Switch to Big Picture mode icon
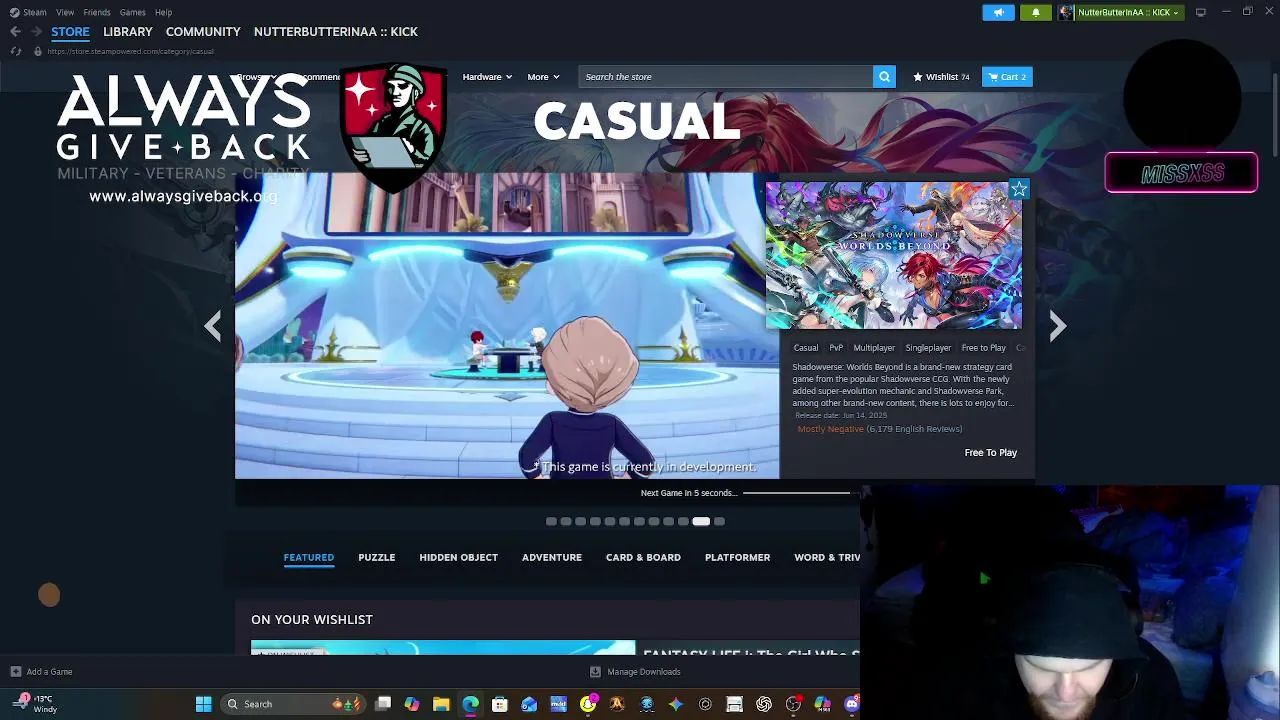The image size is (1280, 720). [1200, 12]
